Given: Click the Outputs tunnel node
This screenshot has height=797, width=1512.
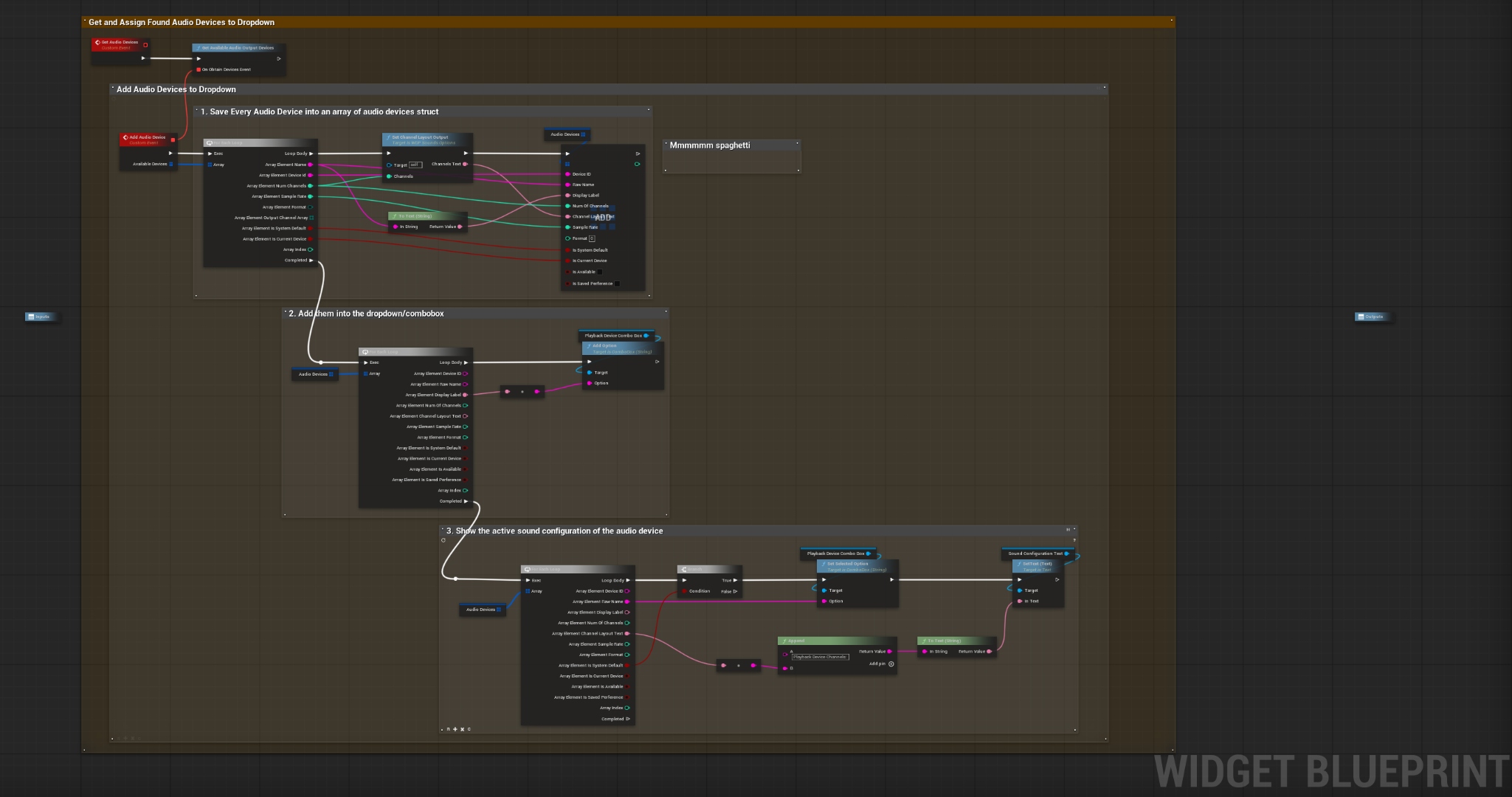Looking at the screenshot, I should coord(1373,317).
